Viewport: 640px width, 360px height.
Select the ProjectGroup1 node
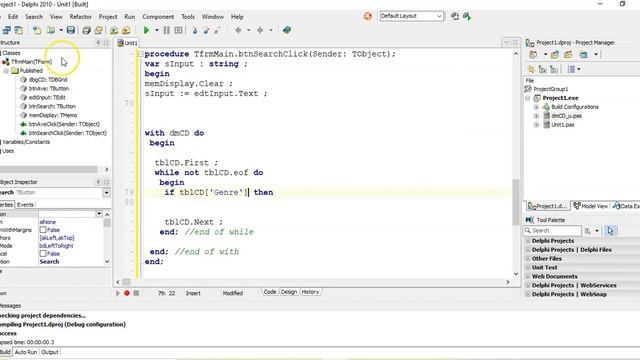tap(551, 89)
